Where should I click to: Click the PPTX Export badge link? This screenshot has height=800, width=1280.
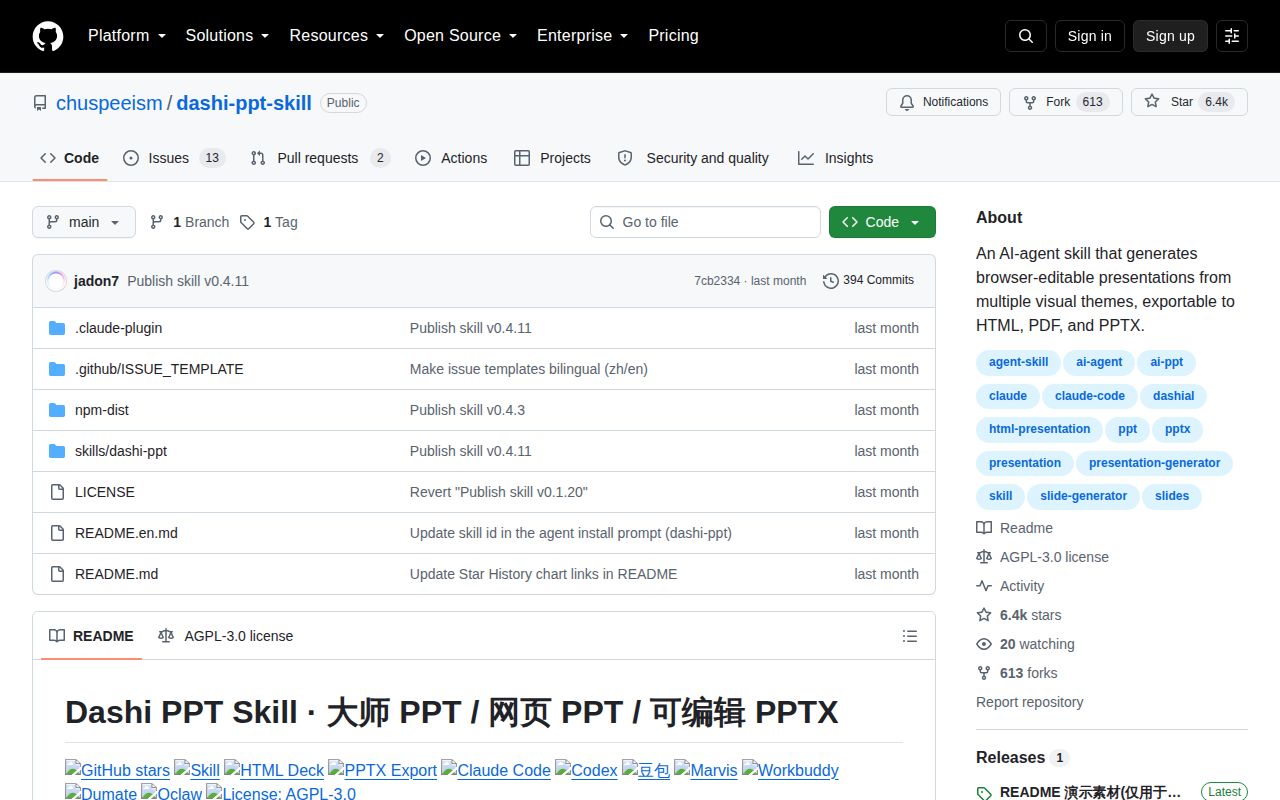382,770
